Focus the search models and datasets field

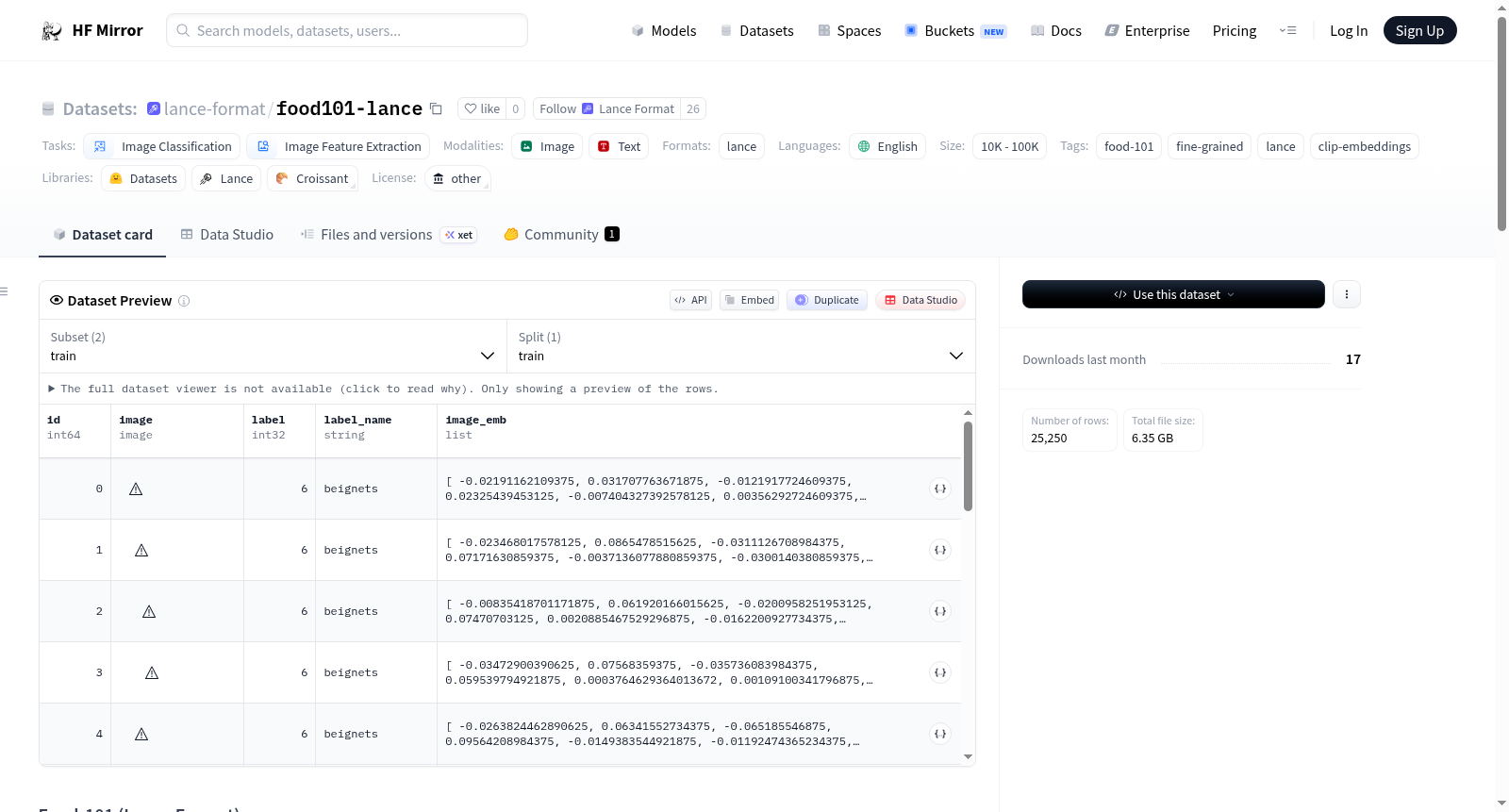[347, 30]
